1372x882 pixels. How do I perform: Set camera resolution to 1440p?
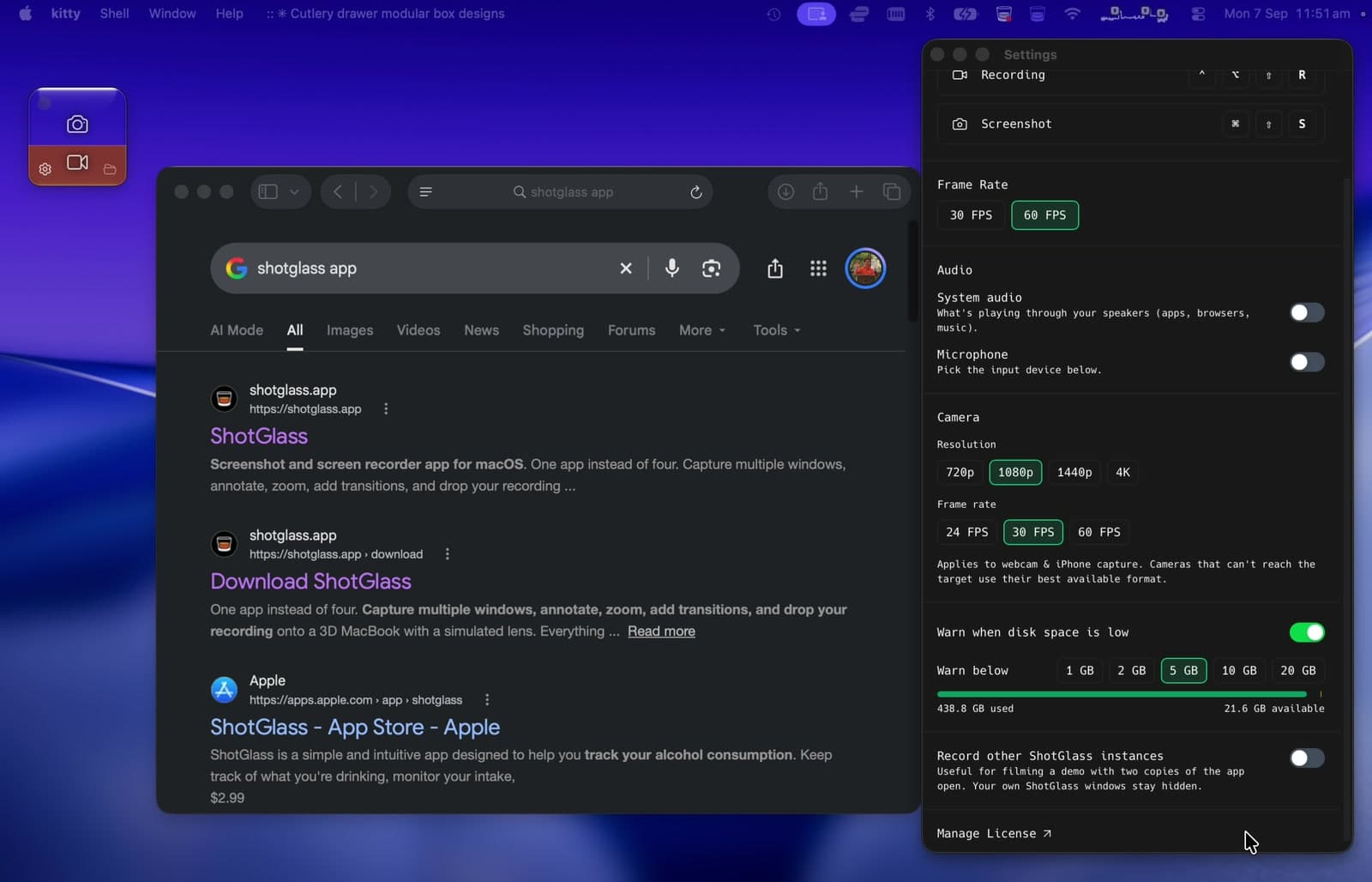coord(1074,473)
